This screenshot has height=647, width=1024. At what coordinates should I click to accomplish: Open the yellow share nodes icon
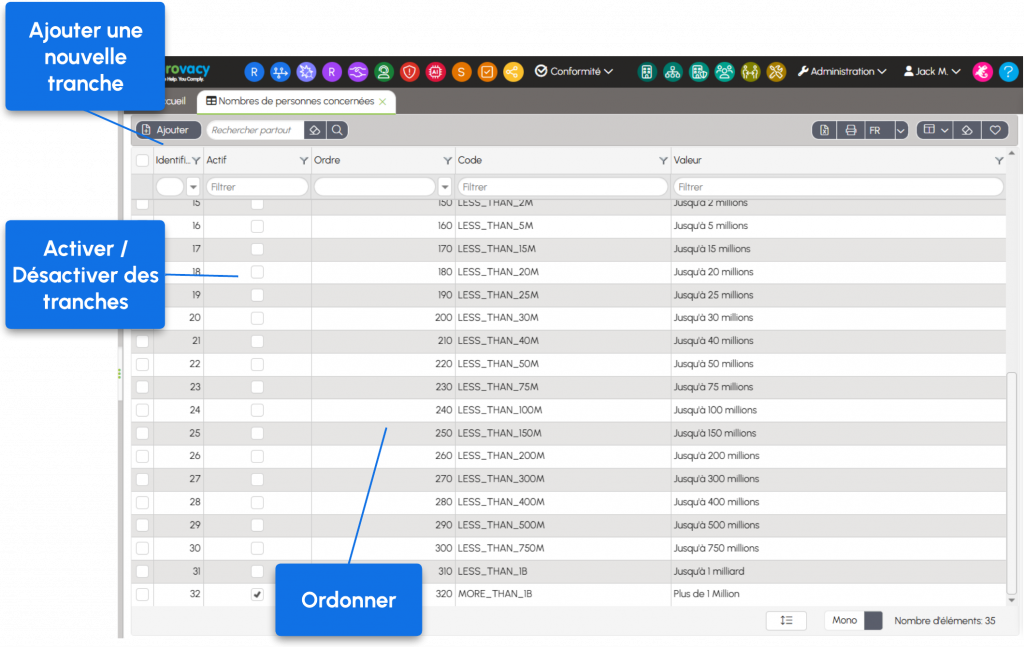(513, 72)
